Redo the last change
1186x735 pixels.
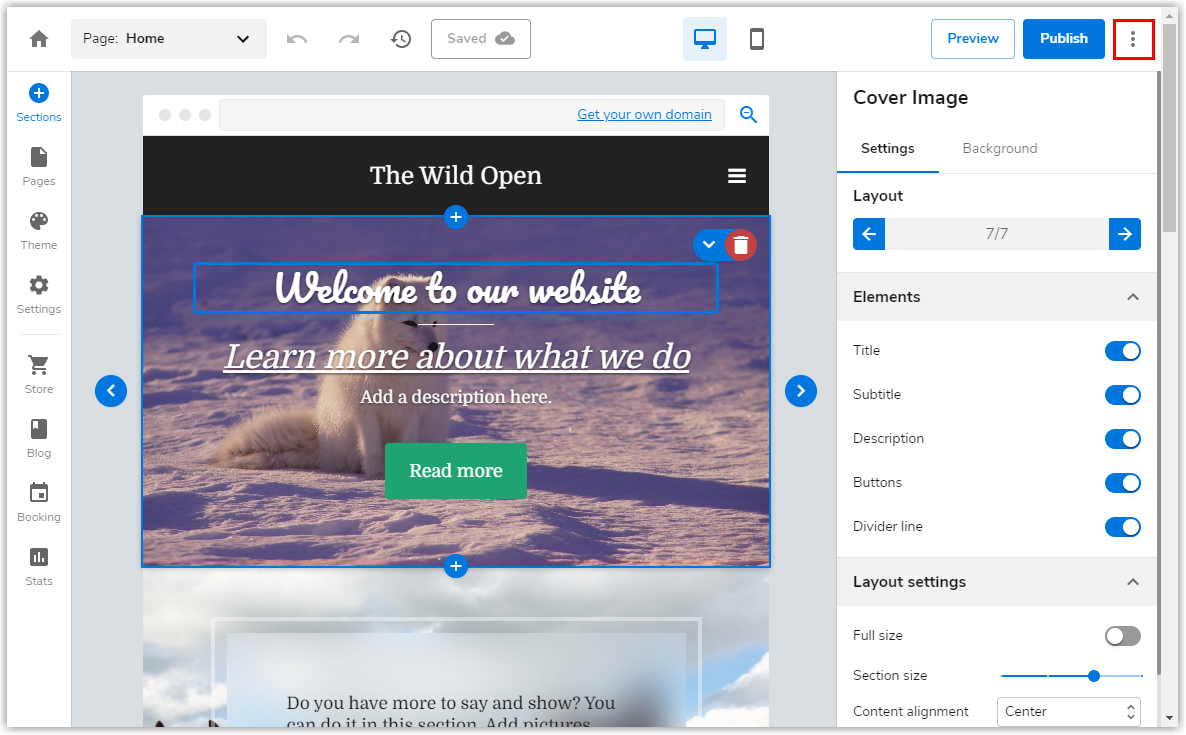[349, 39]
